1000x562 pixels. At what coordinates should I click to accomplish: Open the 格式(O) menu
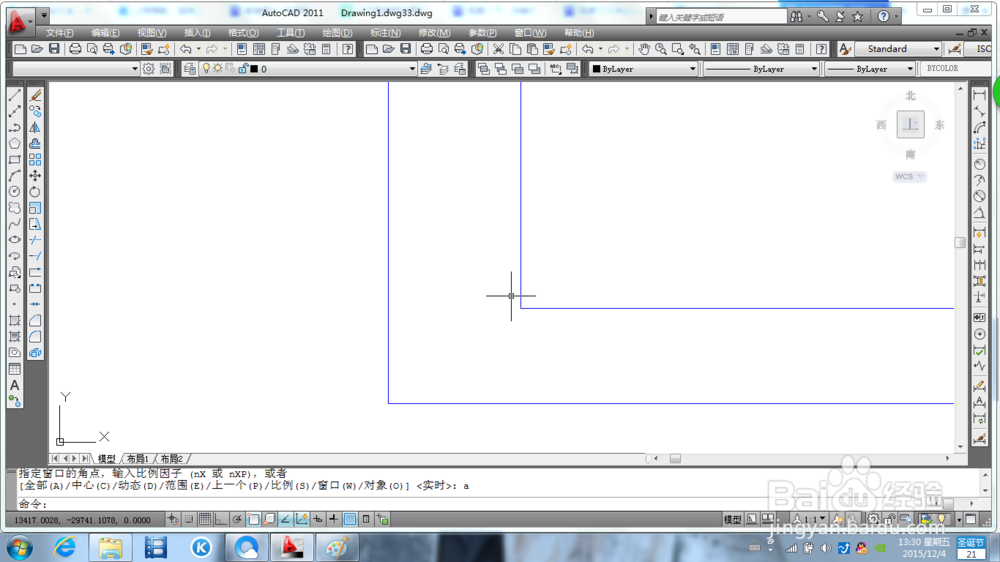click(x=244, y=33)
